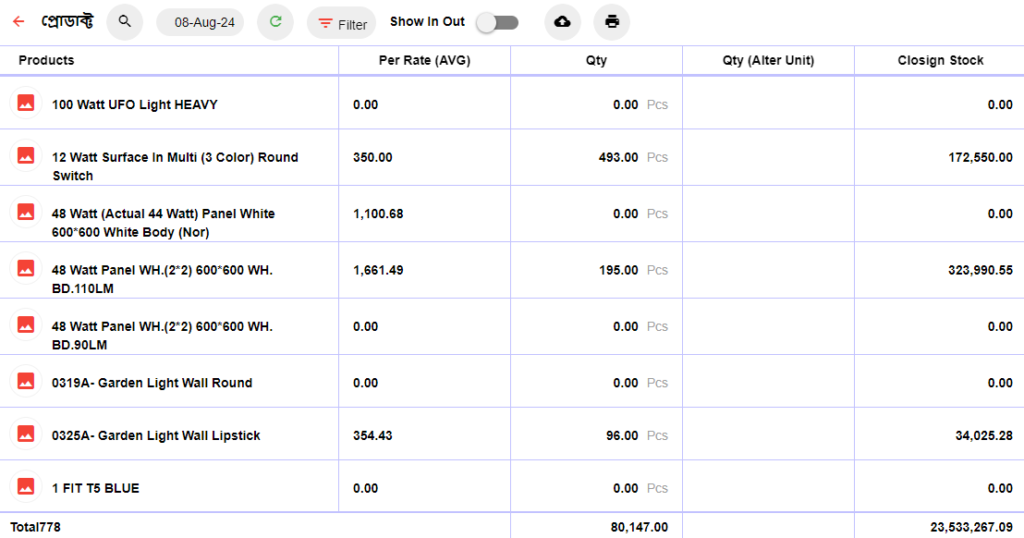Open image icon for 1 FIT T5 BLUE
This screenshot has height=538, width=1024.
pos(25,486)
